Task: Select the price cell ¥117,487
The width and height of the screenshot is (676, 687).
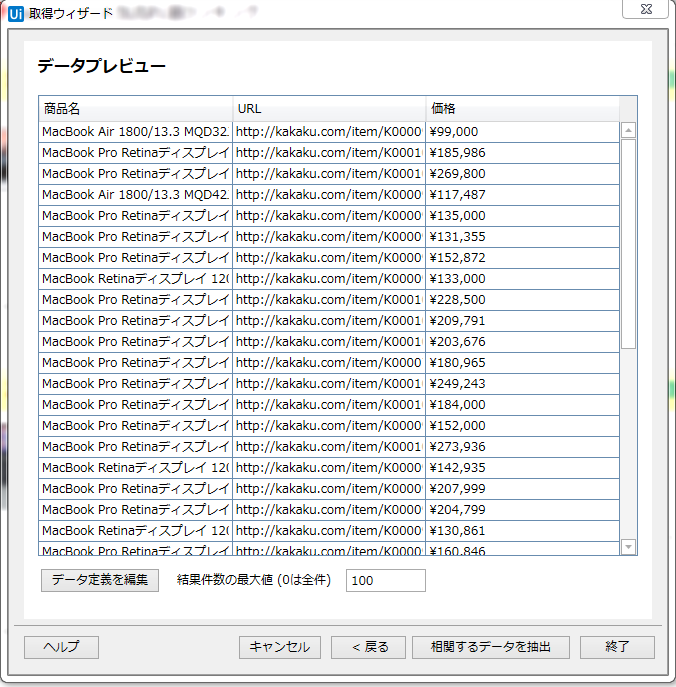Action: click(x=523, y=195)
